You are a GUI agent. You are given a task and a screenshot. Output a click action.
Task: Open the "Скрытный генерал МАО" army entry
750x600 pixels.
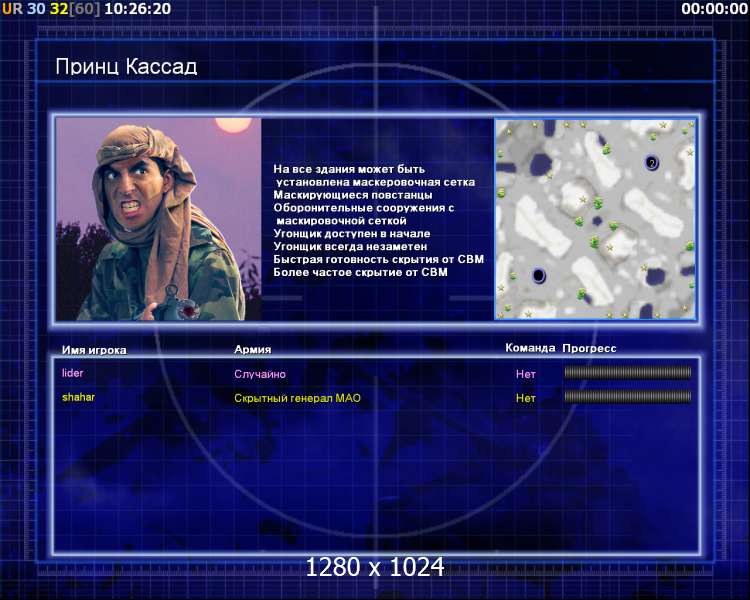(x=297, y=398)
